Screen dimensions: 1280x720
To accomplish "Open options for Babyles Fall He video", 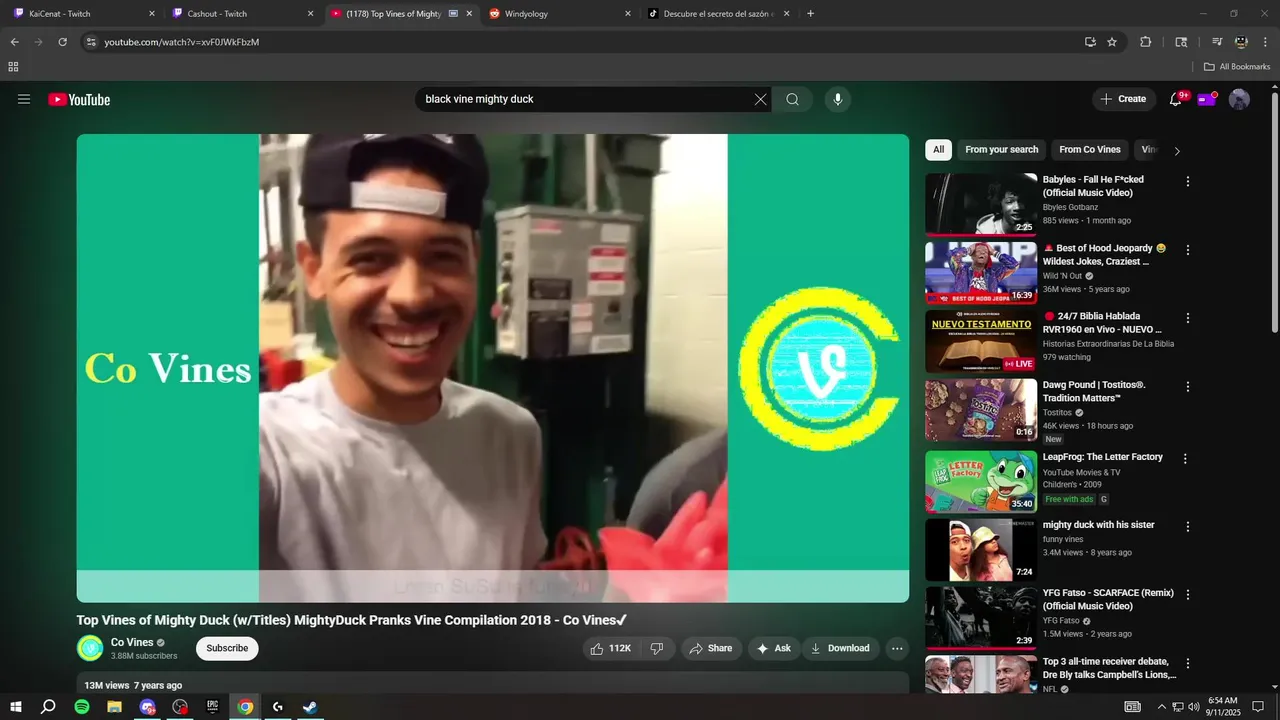I will point(1188,181).
